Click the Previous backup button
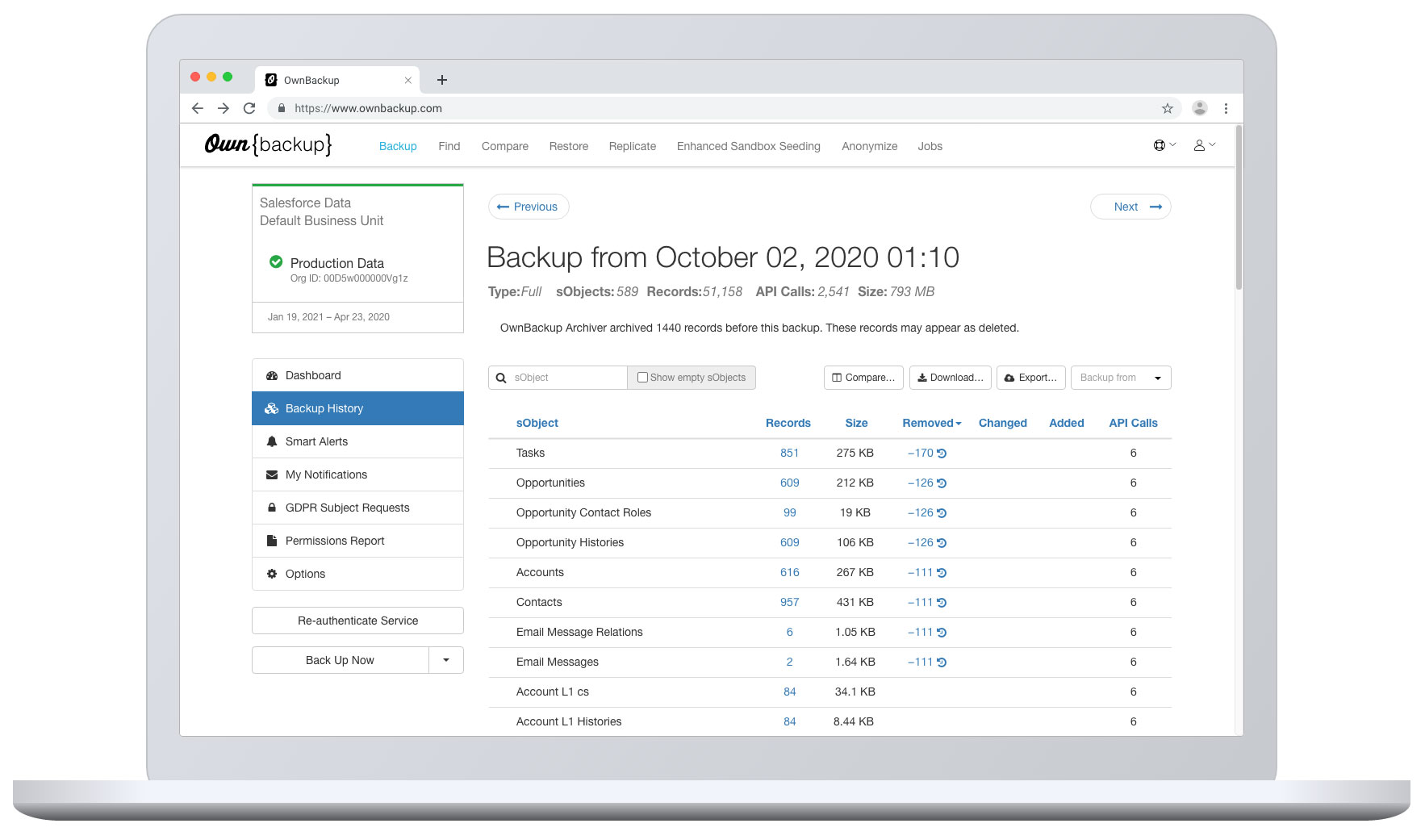 pyautogui.click(x=529, y=207)
